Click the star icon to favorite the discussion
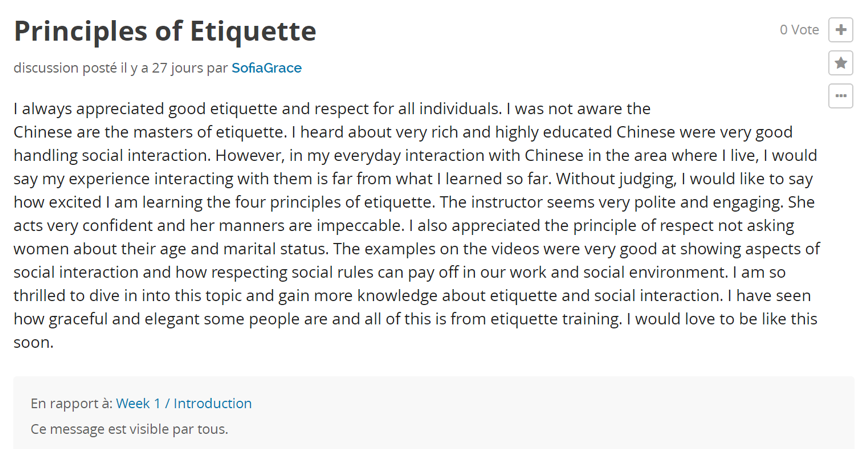The image size is (864, 449). [841, 63]
